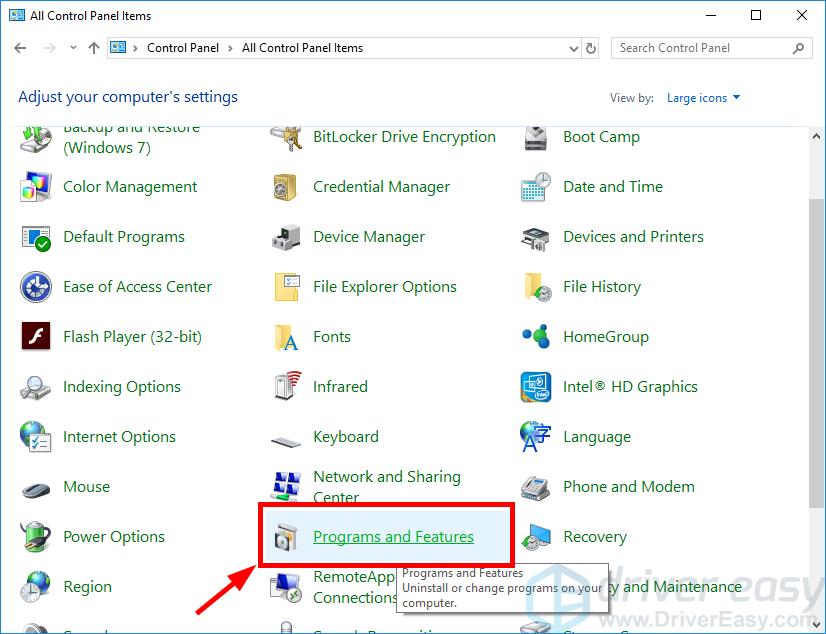Click the search magnifier icon
The height and width of the screenshot is (634, 826).
(798, 48)
